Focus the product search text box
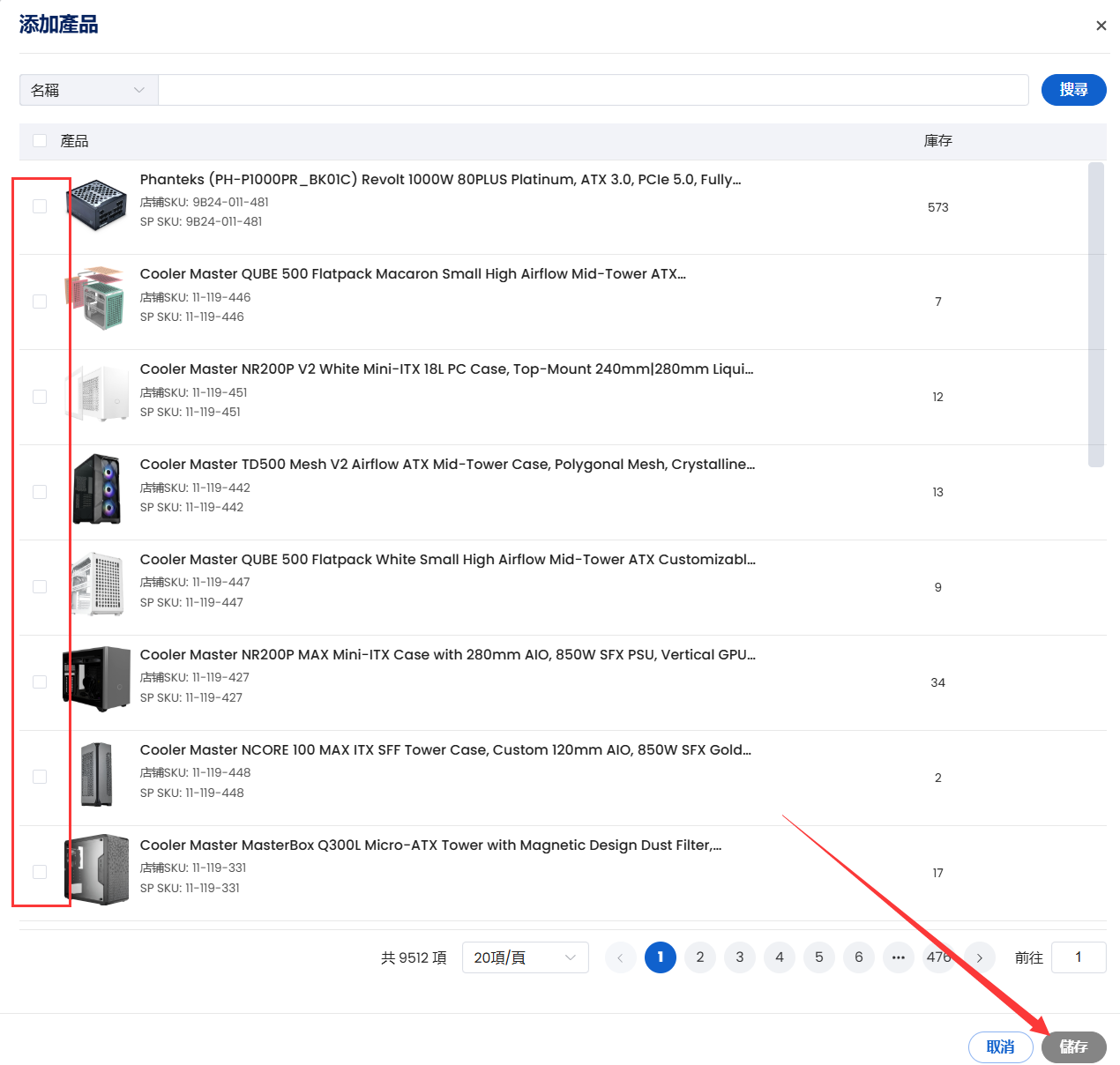1120x1065 pixels. click(593, 90)
